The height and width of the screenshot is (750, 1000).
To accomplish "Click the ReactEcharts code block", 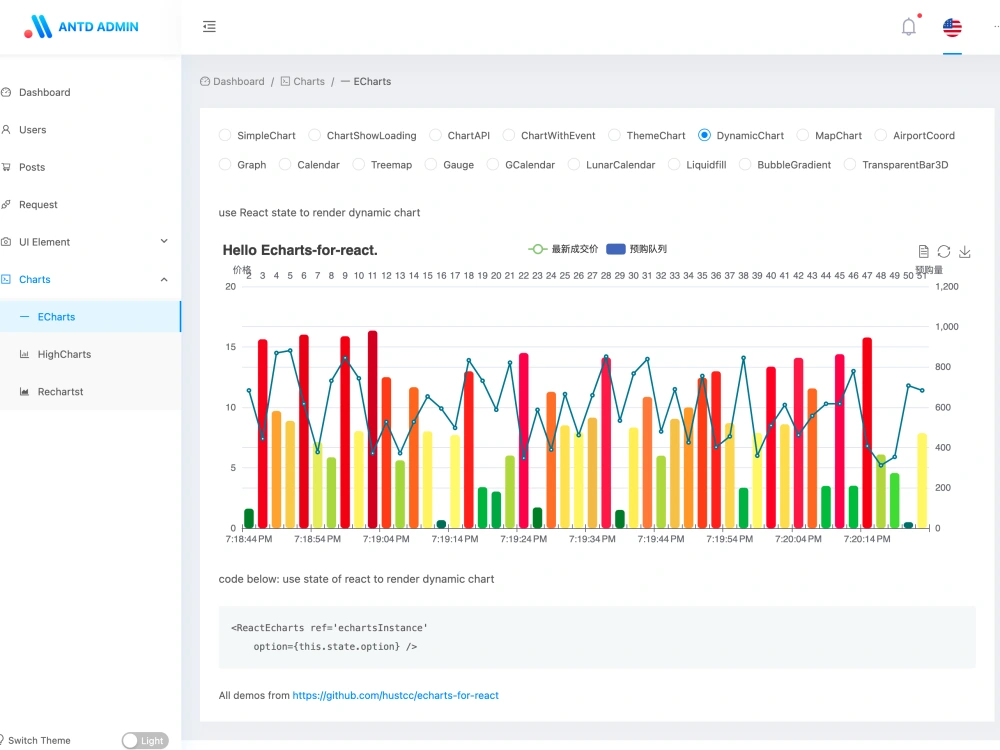I will click(x=597, y=637).
